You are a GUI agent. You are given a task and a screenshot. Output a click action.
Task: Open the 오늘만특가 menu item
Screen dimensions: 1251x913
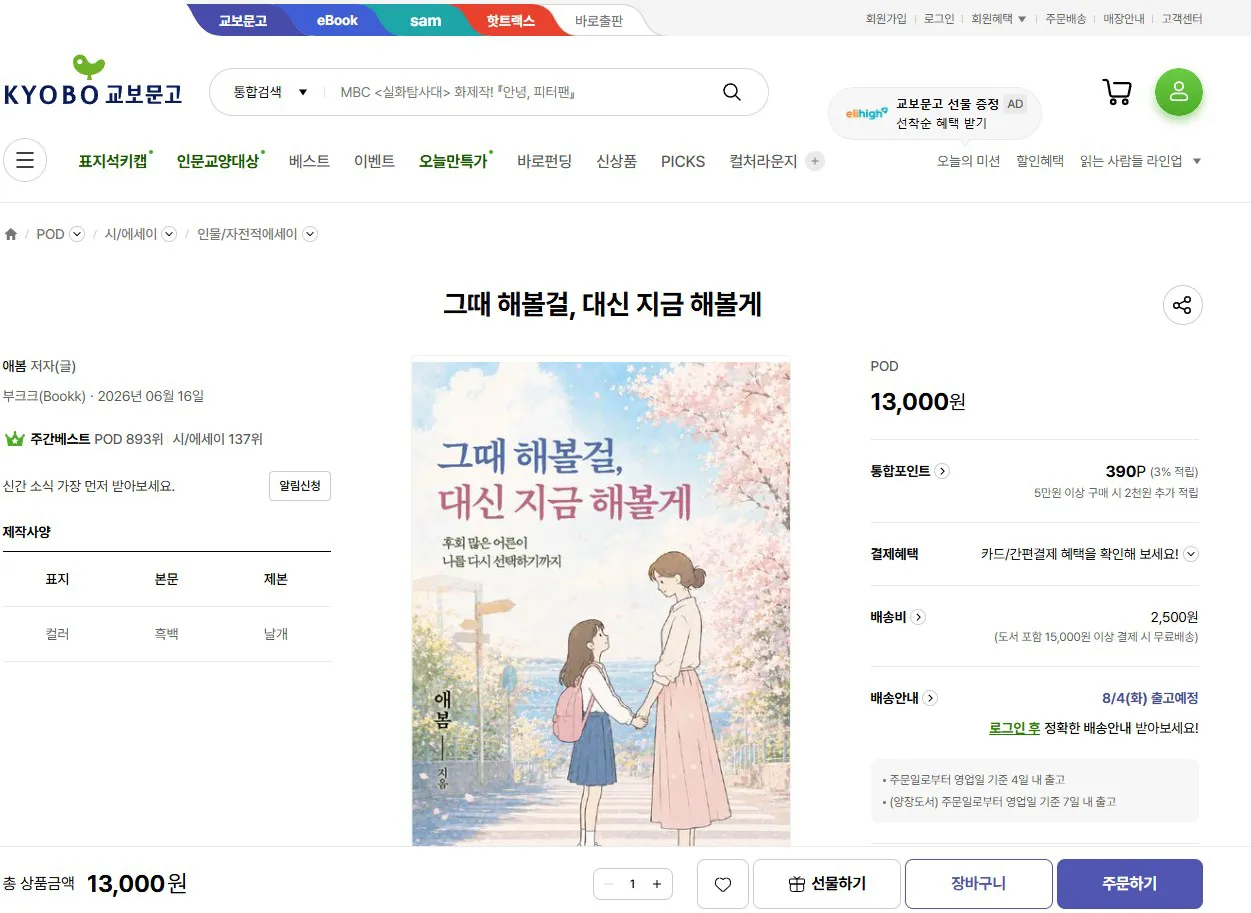coord(453,161)
